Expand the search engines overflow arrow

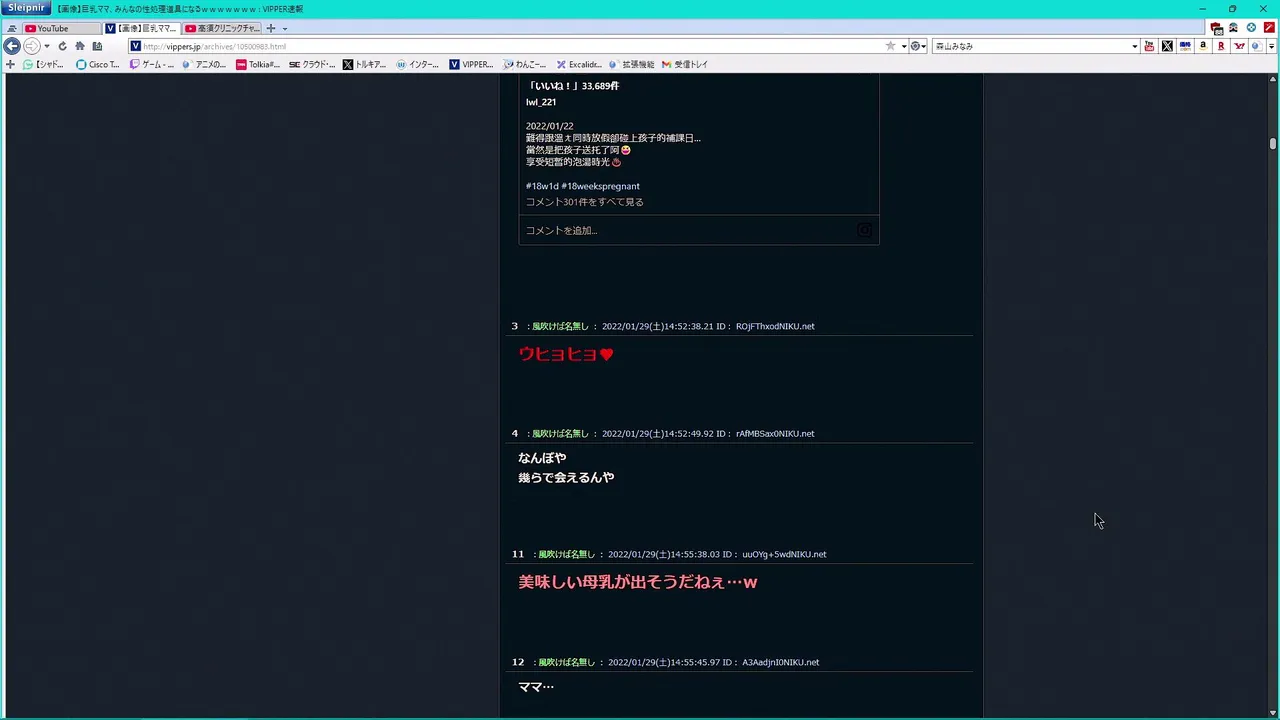coord(1271,46)
